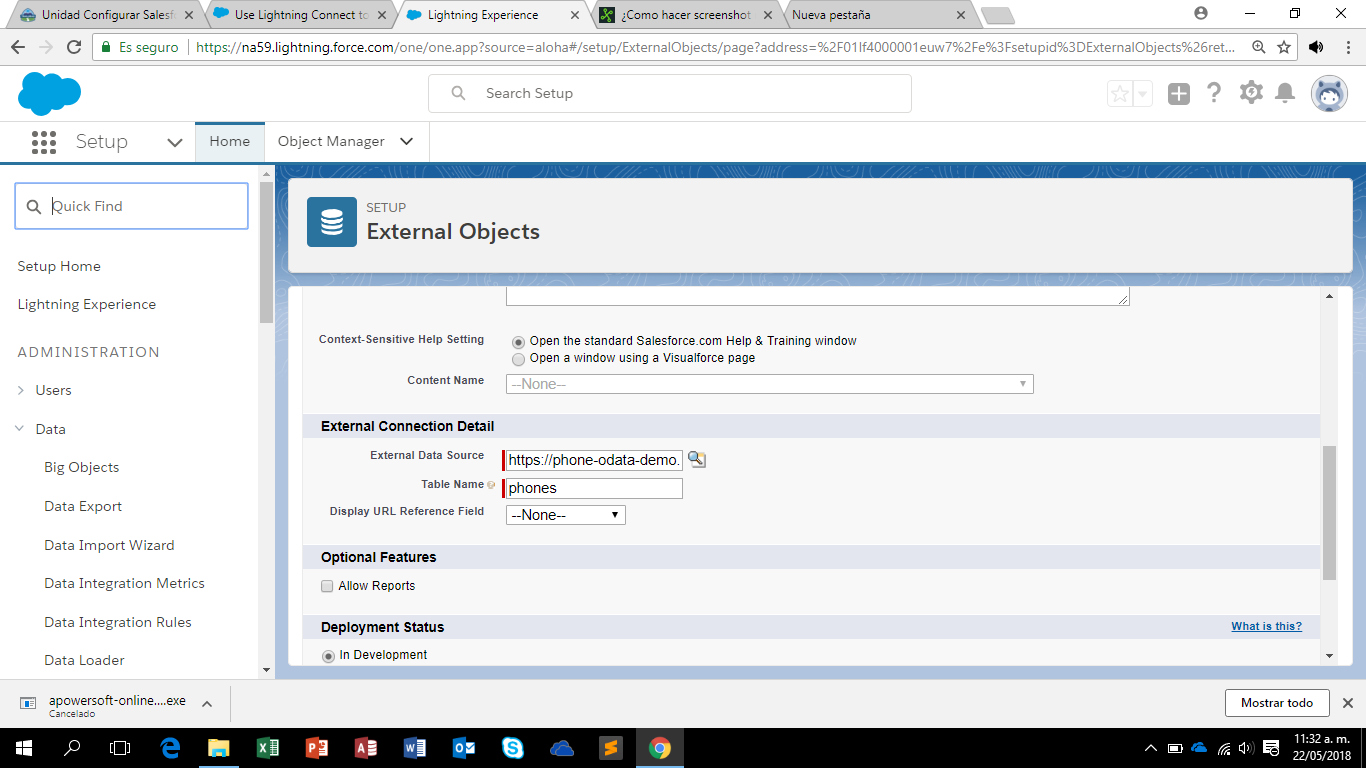This screenshot has height=768, width=1366.
Task: Click the External Objects database icon
Action: [332, 222]
